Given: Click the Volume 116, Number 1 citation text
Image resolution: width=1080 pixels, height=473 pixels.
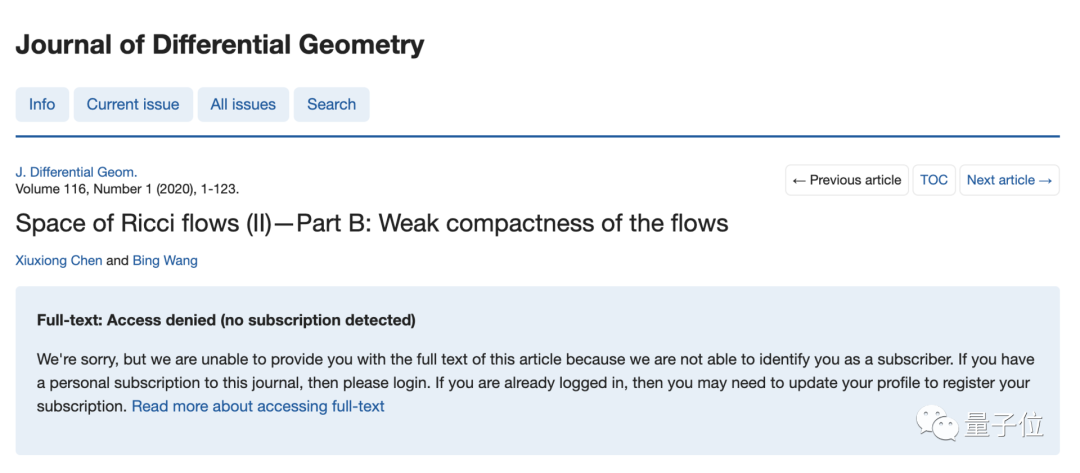Looking at the screenshot, I should 127,189.
